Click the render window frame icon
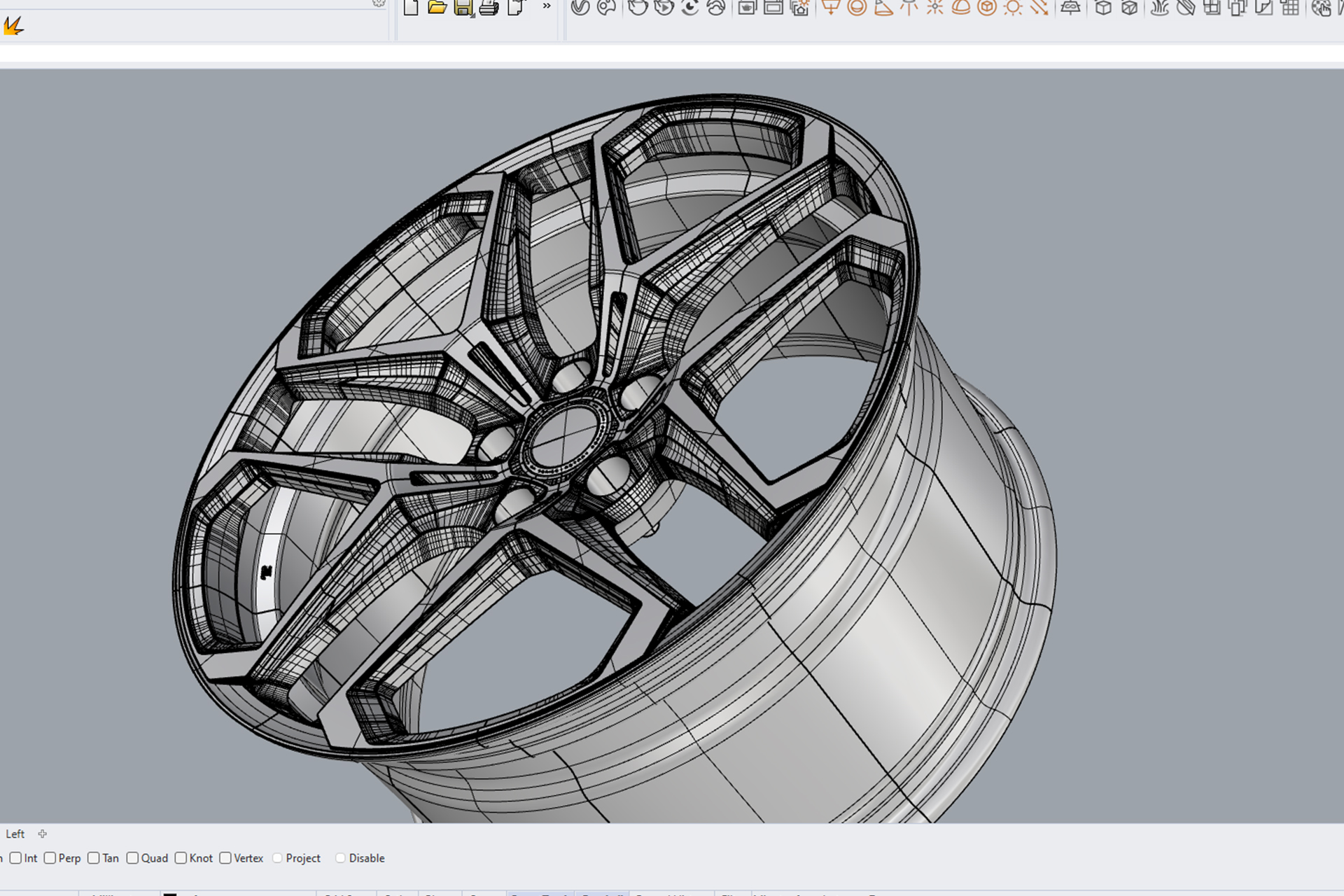The height and width of the screenshot is (896, 1344). pyautogui.click(x=773, y=7)
